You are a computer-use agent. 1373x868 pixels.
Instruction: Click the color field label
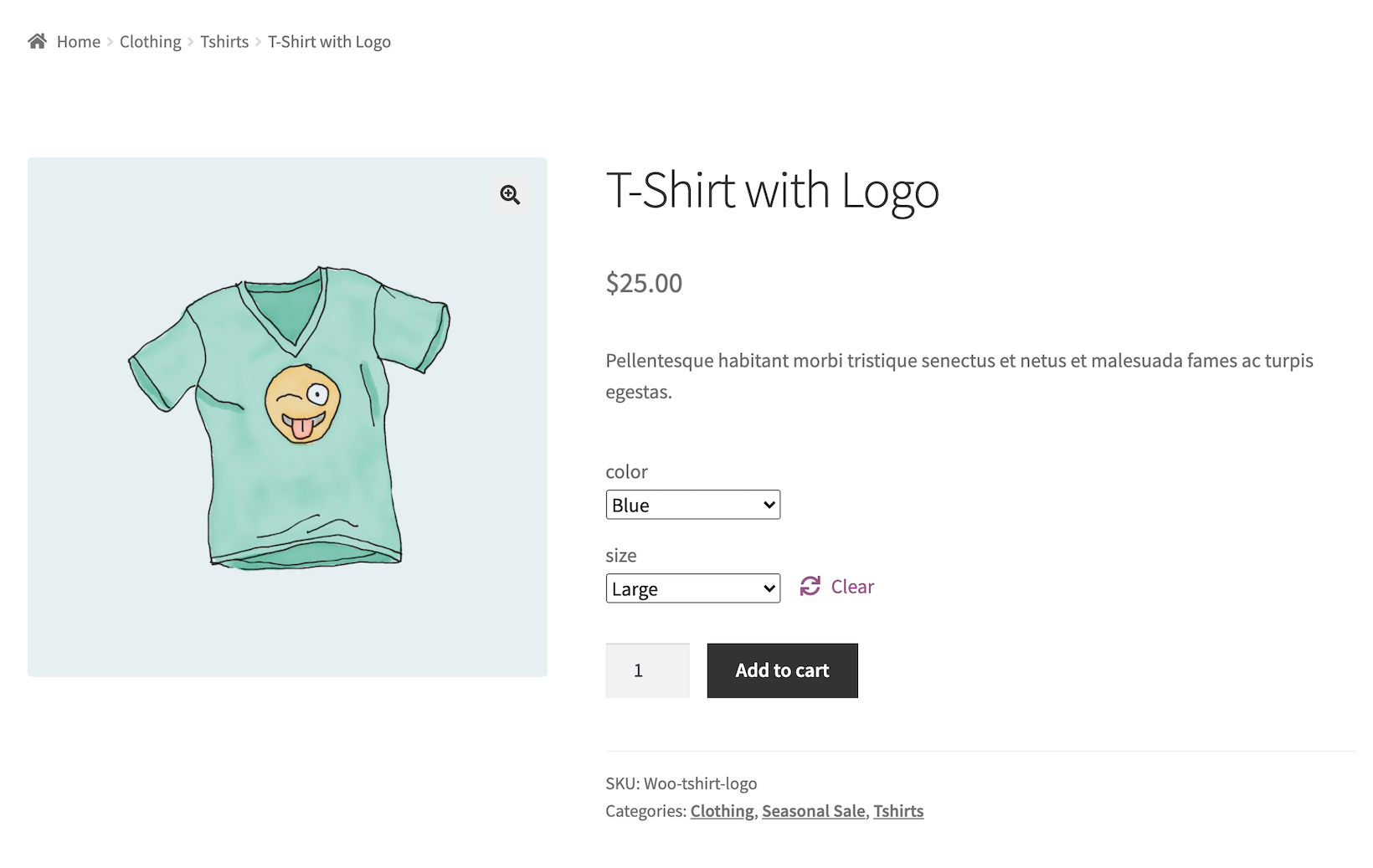(626, 472)
